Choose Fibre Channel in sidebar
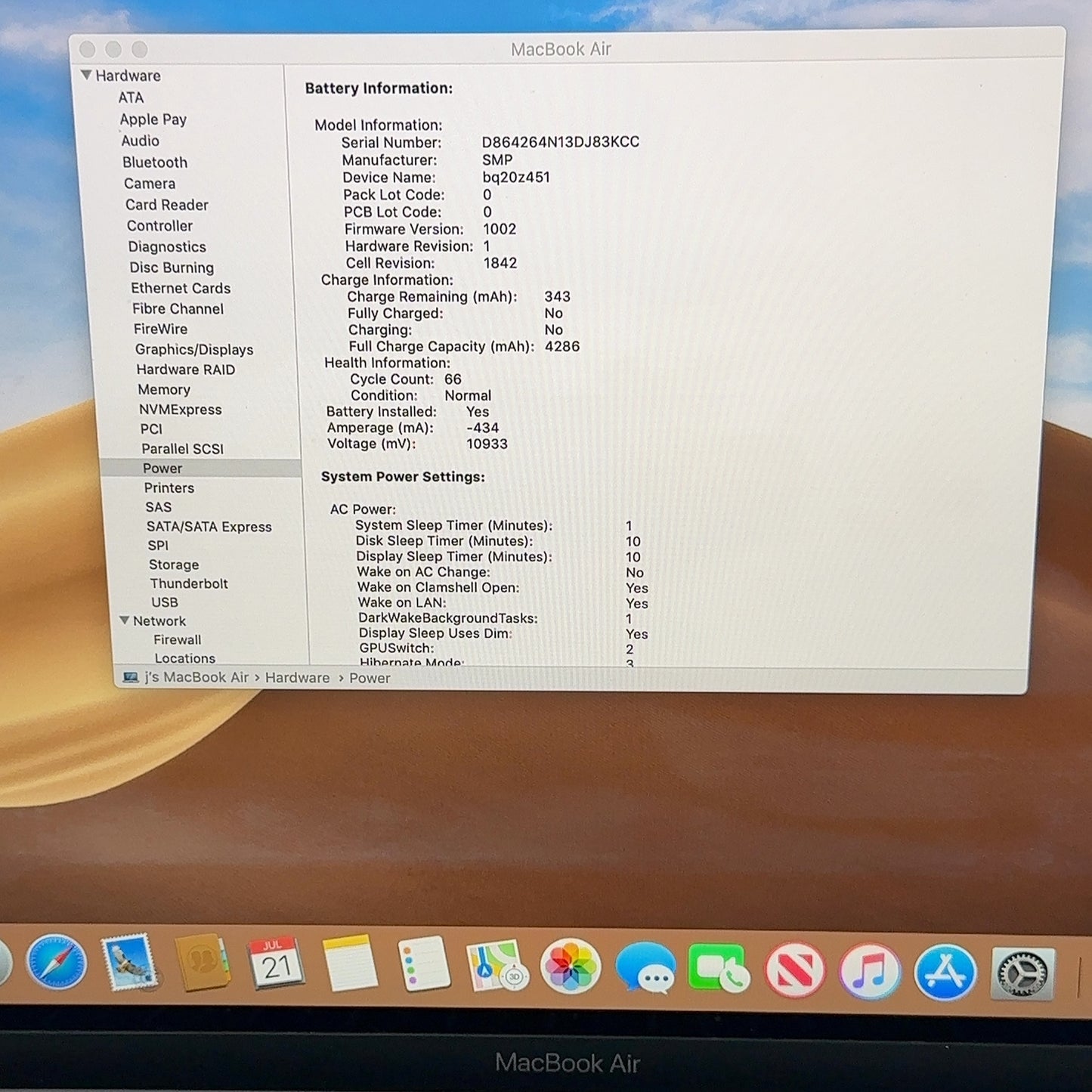1092x1092 pixels. [178, 308]
